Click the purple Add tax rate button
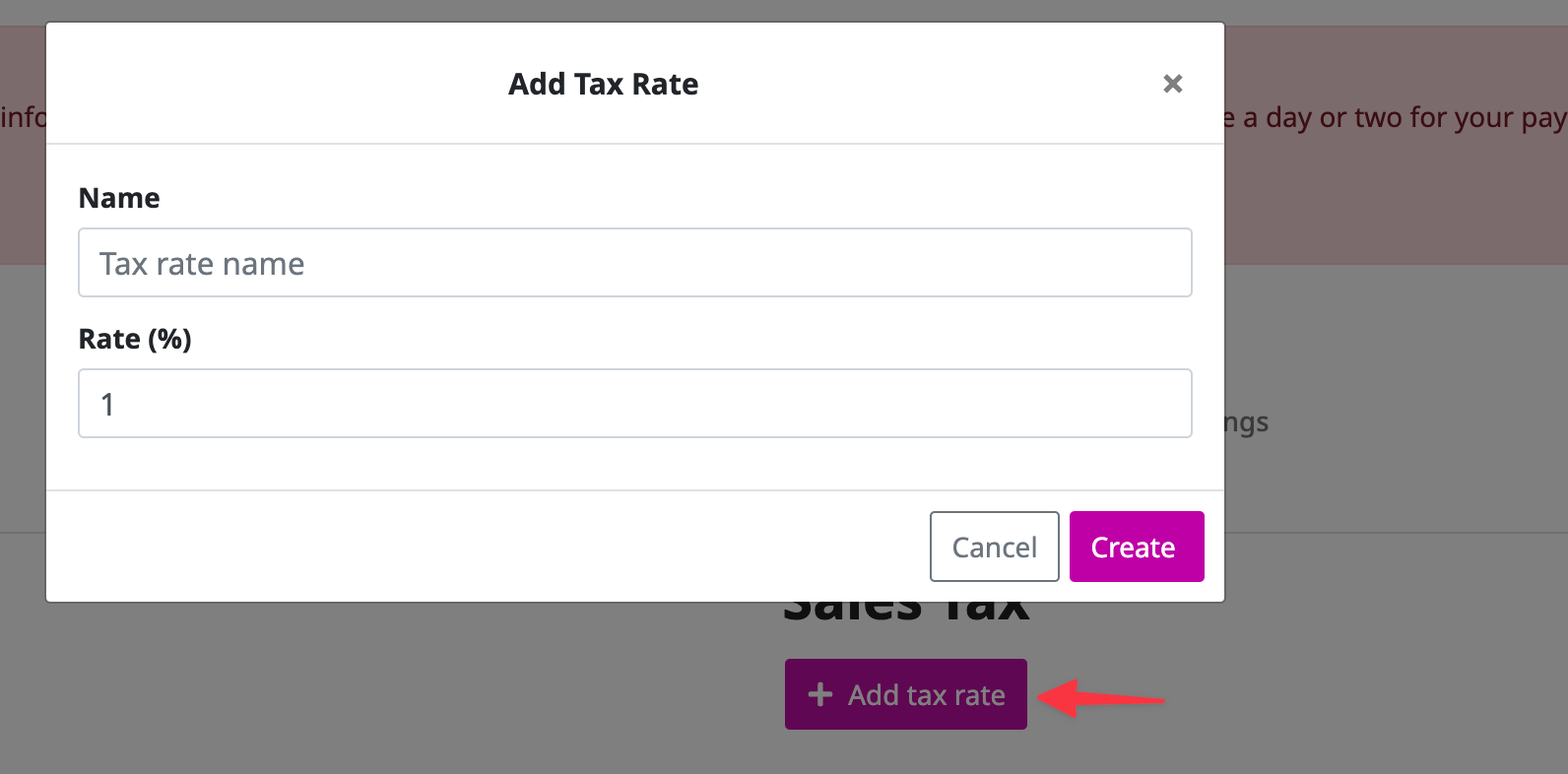This screenshot has height=774, width=1568. tap(904, 694)
